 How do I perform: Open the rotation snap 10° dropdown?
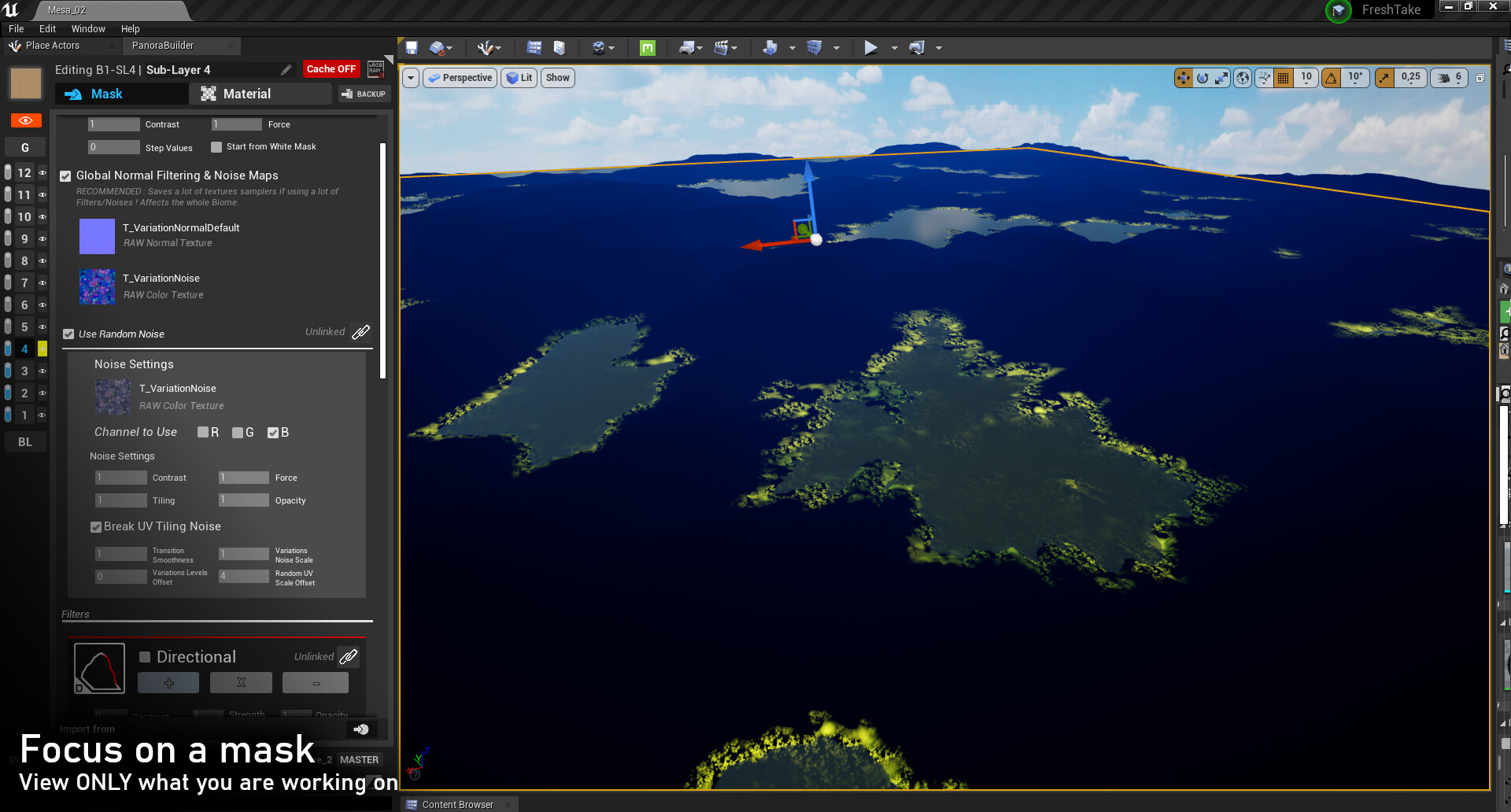1355,78
